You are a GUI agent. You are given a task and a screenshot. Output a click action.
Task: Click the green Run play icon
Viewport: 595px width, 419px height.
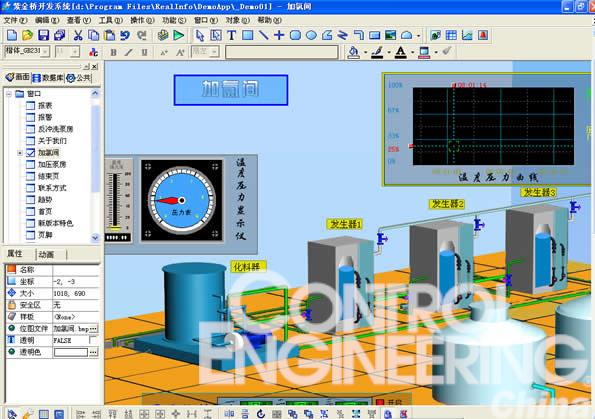178,35
